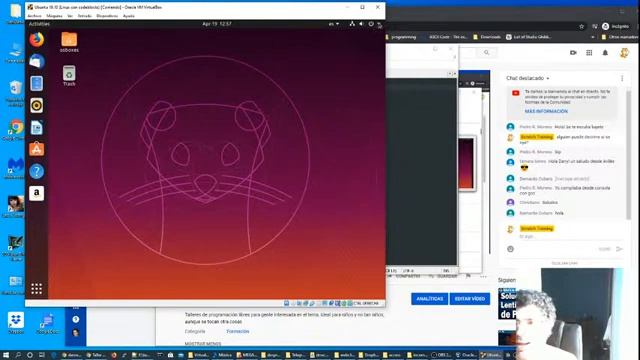This screenshot has height=360, width=640.
Task: Click the EDITAR VÍDEO button
Action: 470,299
